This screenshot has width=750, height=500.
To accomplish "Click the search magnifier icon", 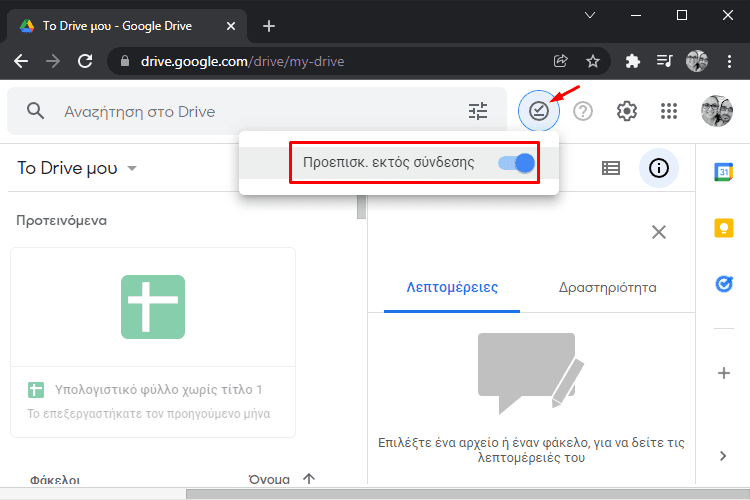I will 35,111.
